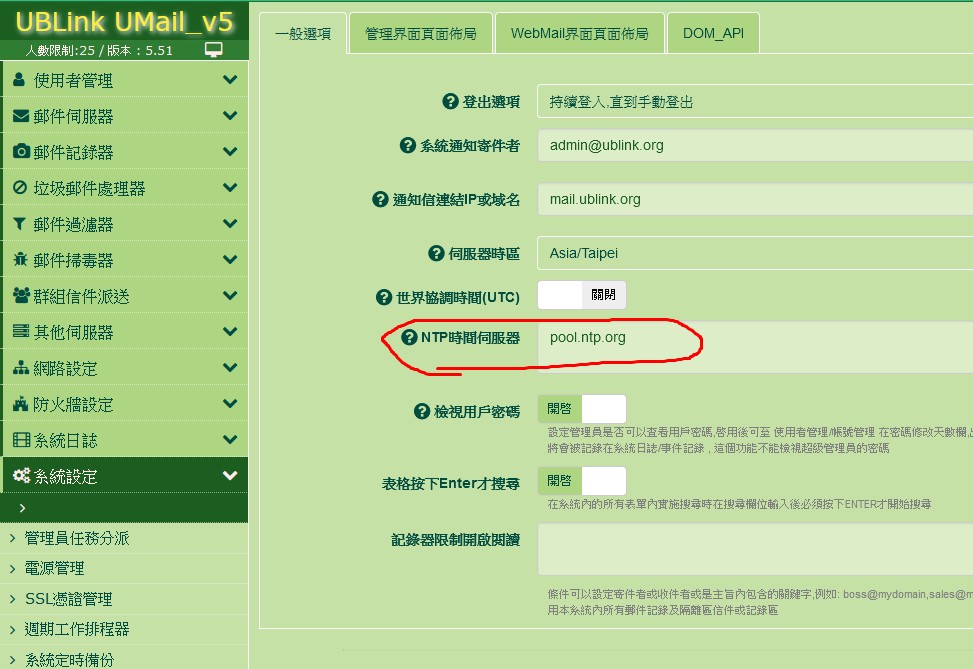This screenshot has width=973, height=669.
Task: Switch to the 管理界面頁面佈局 tab
Action: click(421, 33)
